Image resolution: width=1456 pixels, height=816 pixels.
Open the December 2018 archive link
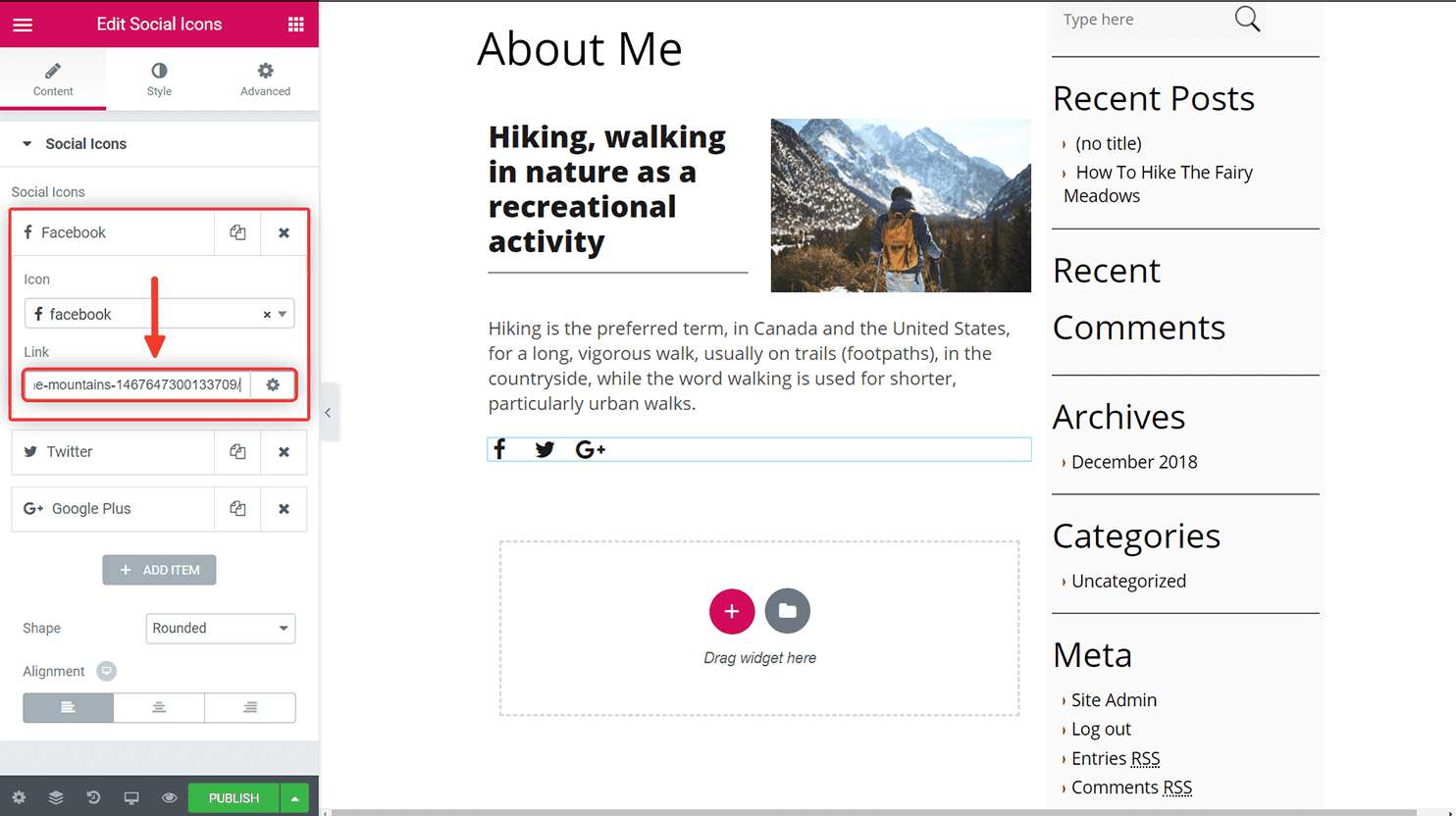pyautogui.click(x=1134, y=462)
